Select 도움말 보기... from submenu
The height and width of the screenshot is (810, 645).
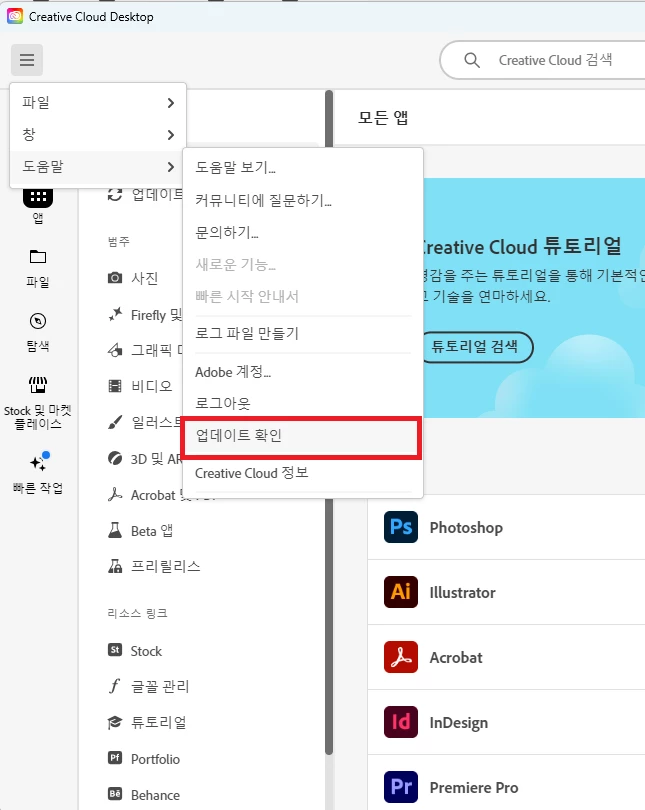coord(303,167)
